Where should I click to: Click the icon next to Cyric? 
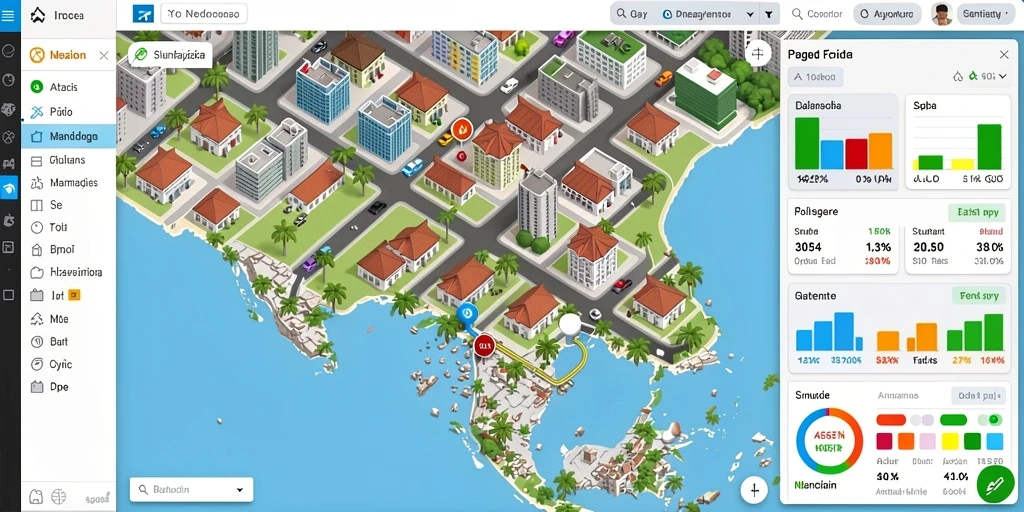37,364
